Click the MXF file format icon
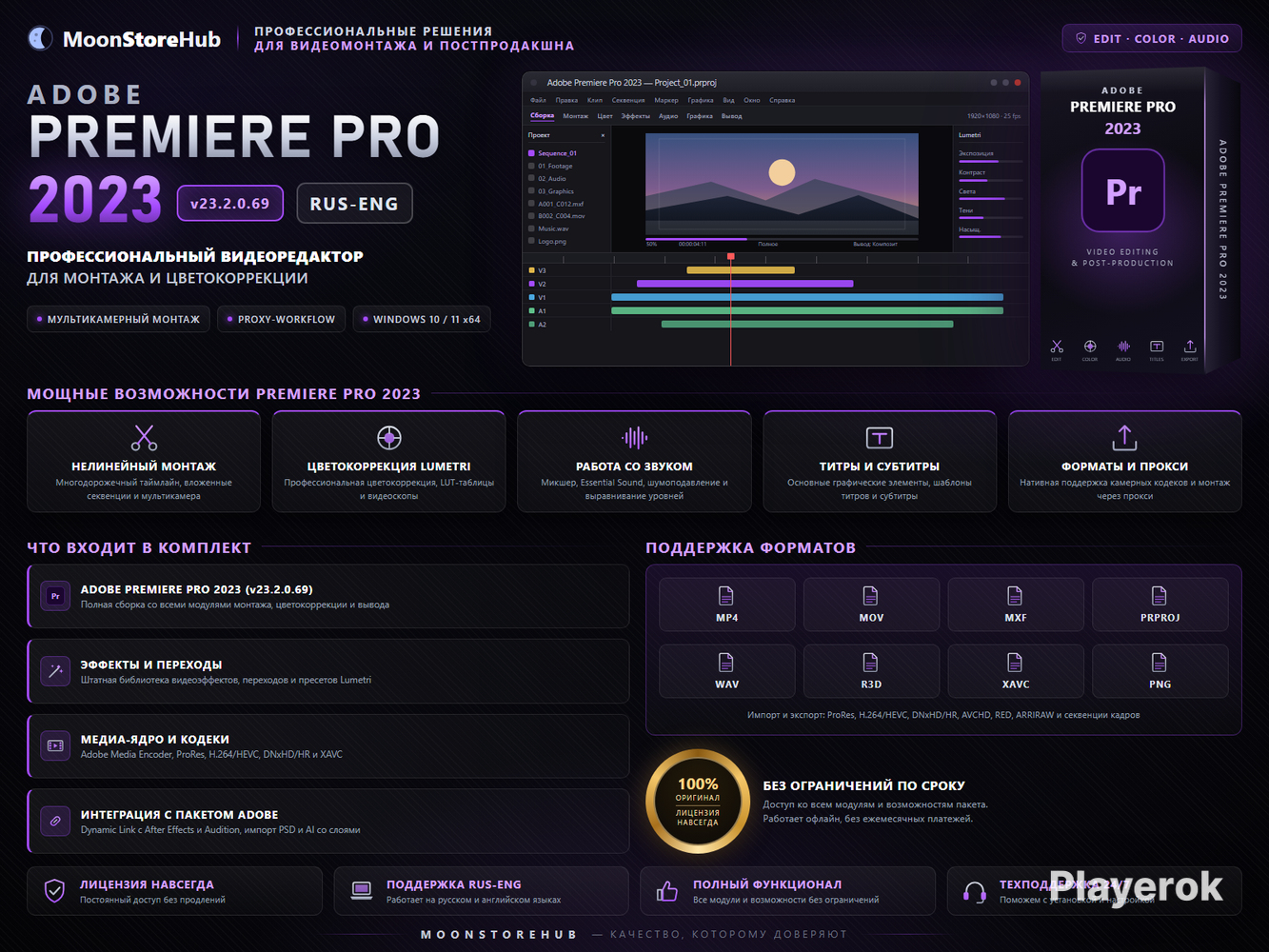The height and width of the screenshot is (952, 1269). [1015, 596]
